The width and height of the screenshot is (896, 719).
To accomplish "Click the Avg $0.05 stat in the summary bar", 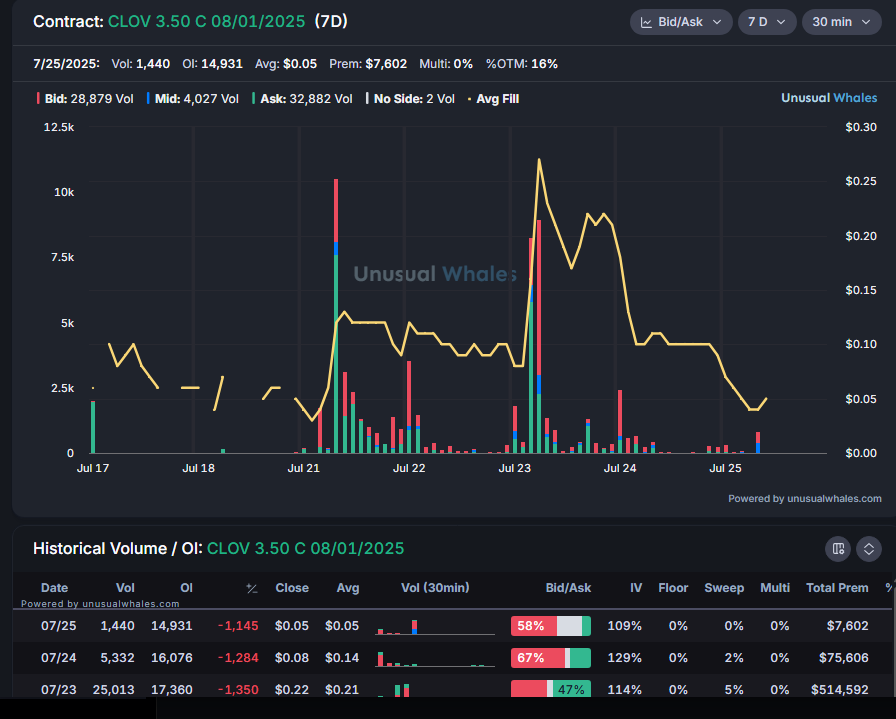I will 286,63.
